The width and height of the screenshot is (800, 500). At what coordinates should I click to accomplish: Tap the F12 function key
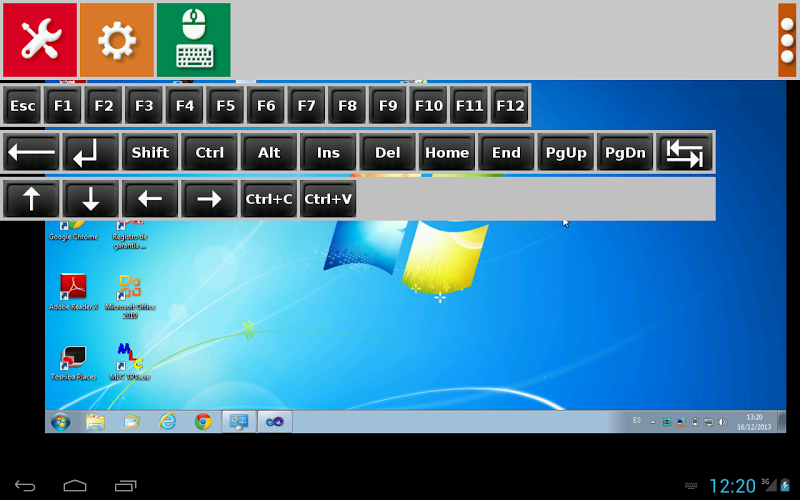click(510, 106)
